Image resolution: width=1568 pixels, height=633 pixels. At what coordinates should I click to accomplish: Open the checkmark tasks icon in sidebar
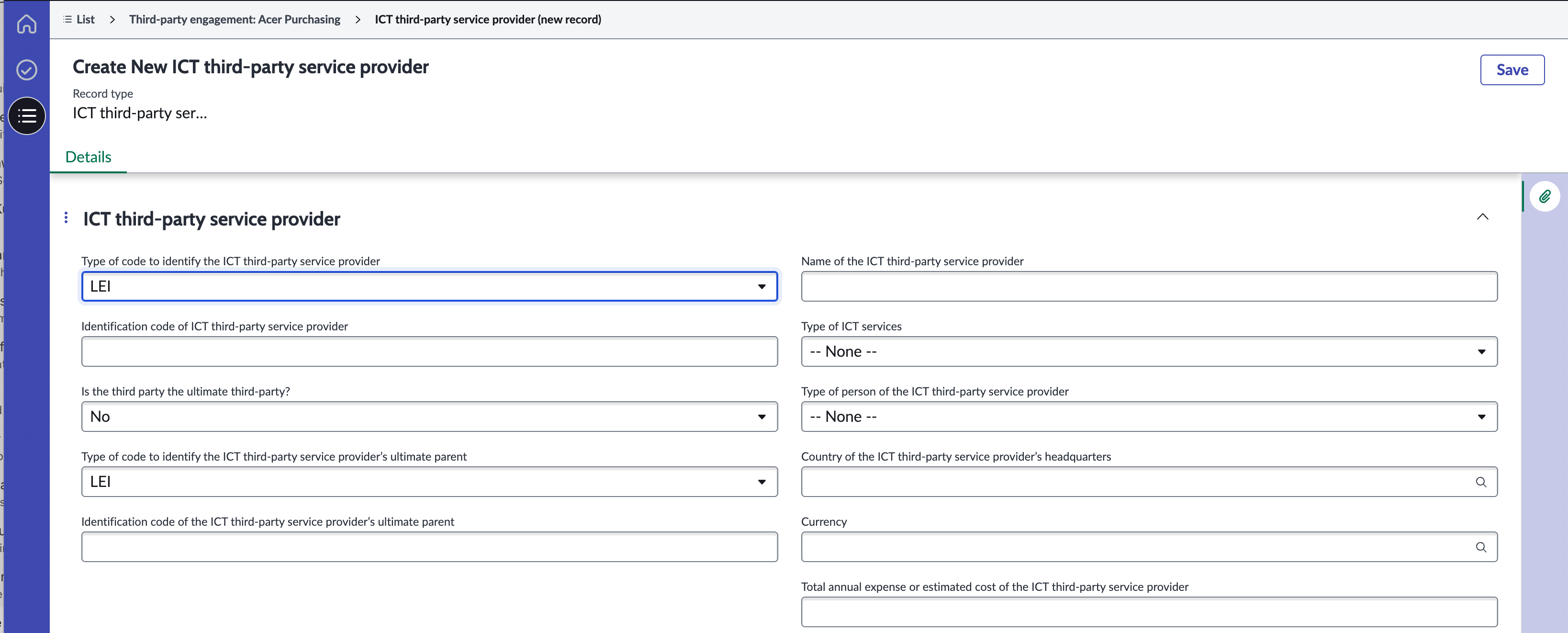[x=26, y=69]
